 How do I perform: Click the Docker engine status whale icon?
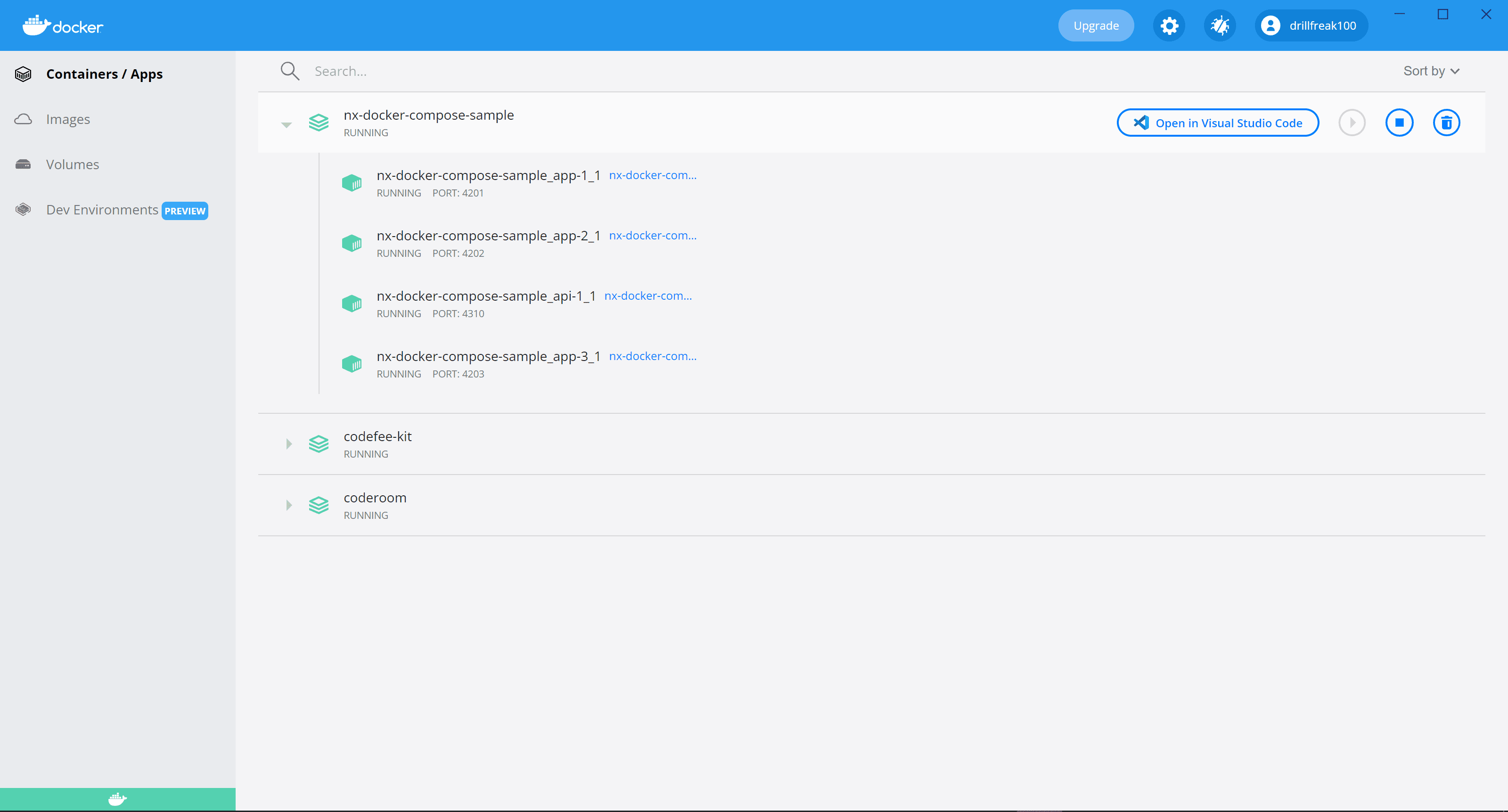click(x=118, y=799)
